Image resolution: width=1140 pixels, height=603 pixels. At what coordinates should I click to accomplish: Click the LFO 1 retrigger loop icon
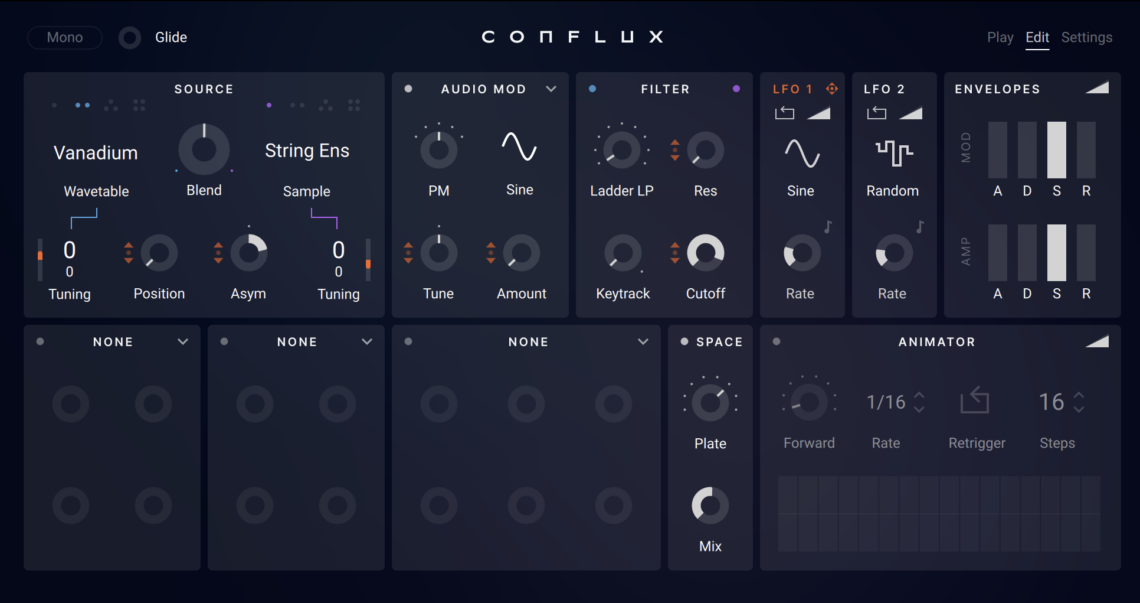point(784,113)
